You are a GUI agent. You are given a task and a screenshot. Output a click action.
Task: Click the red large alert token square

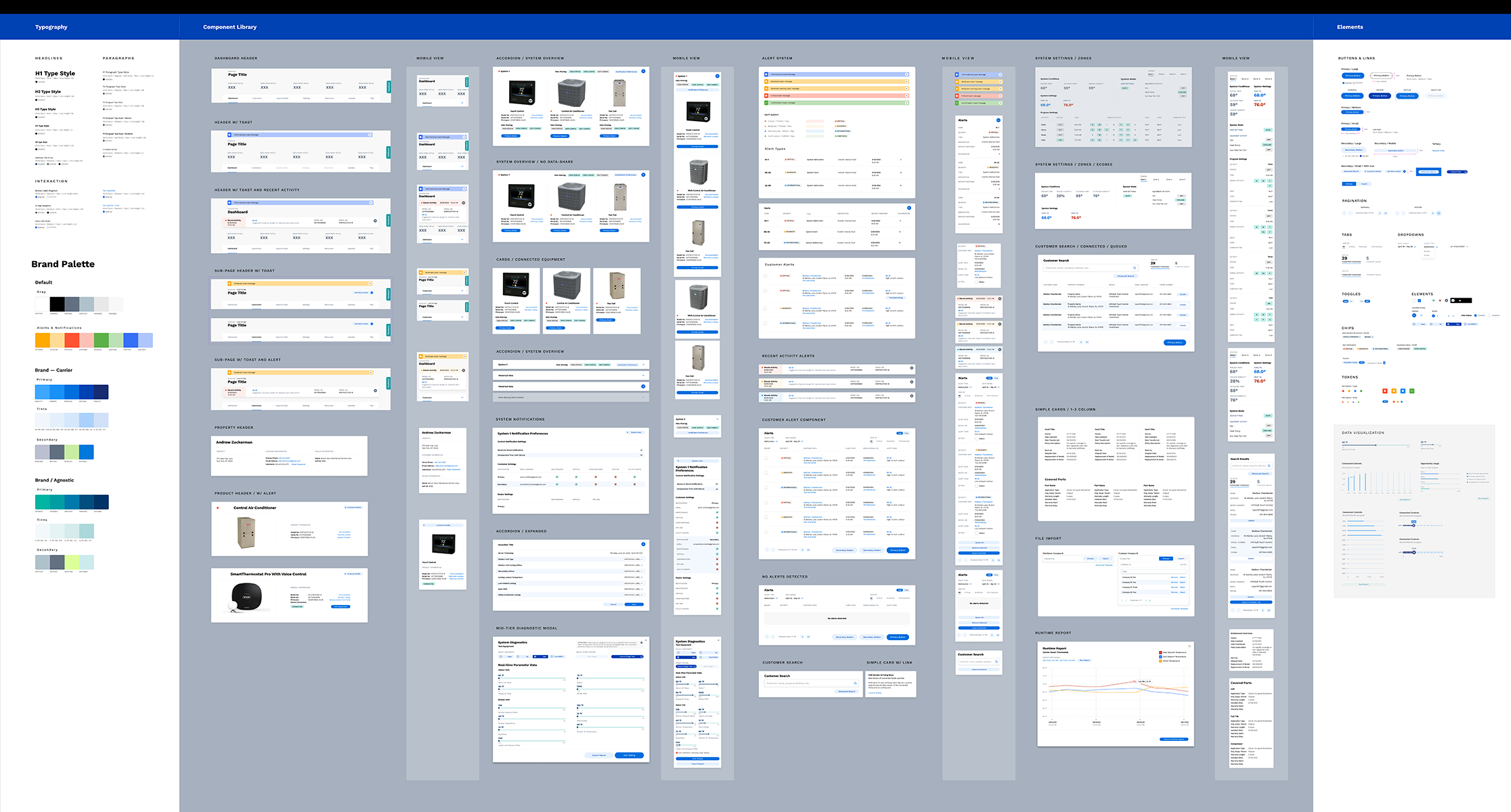pos(1384,391)
